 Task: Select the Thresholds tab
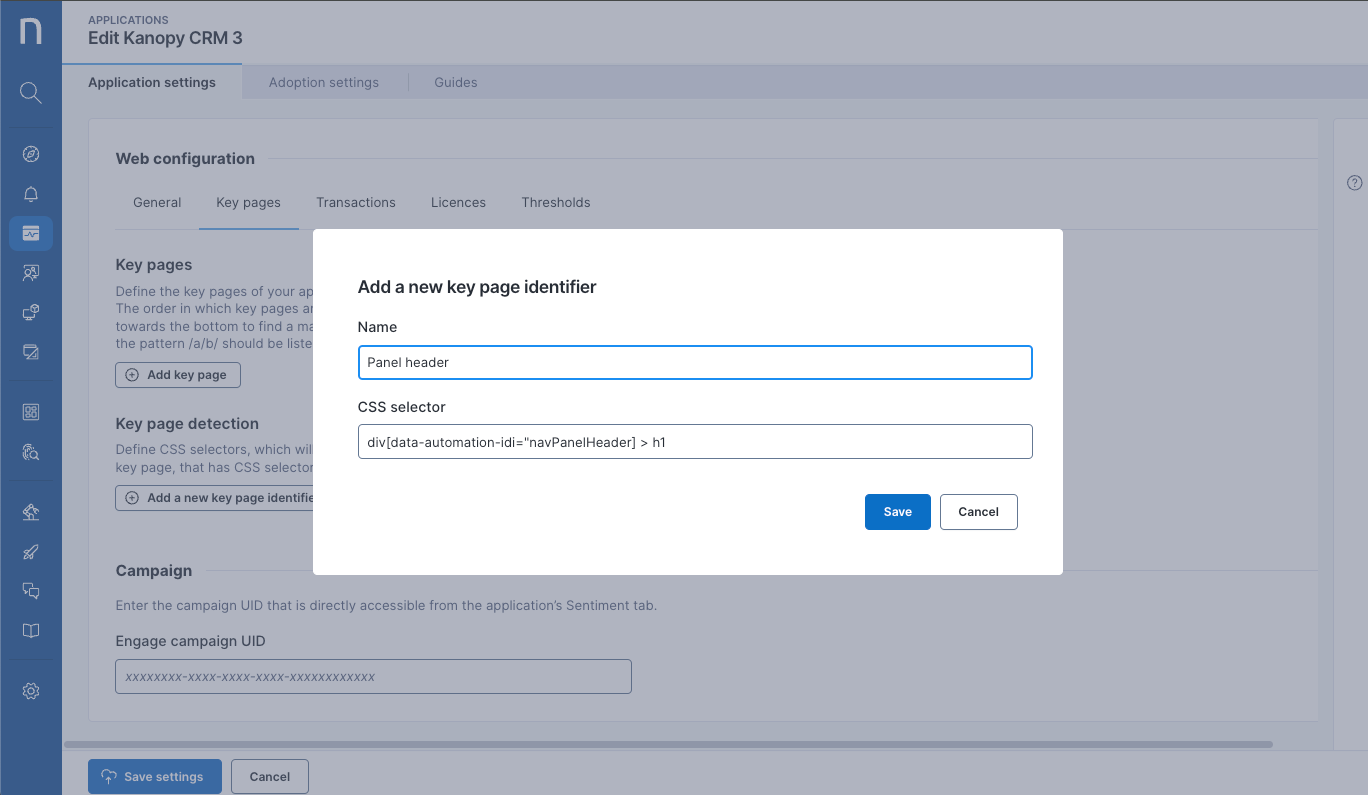pos(556,202)
